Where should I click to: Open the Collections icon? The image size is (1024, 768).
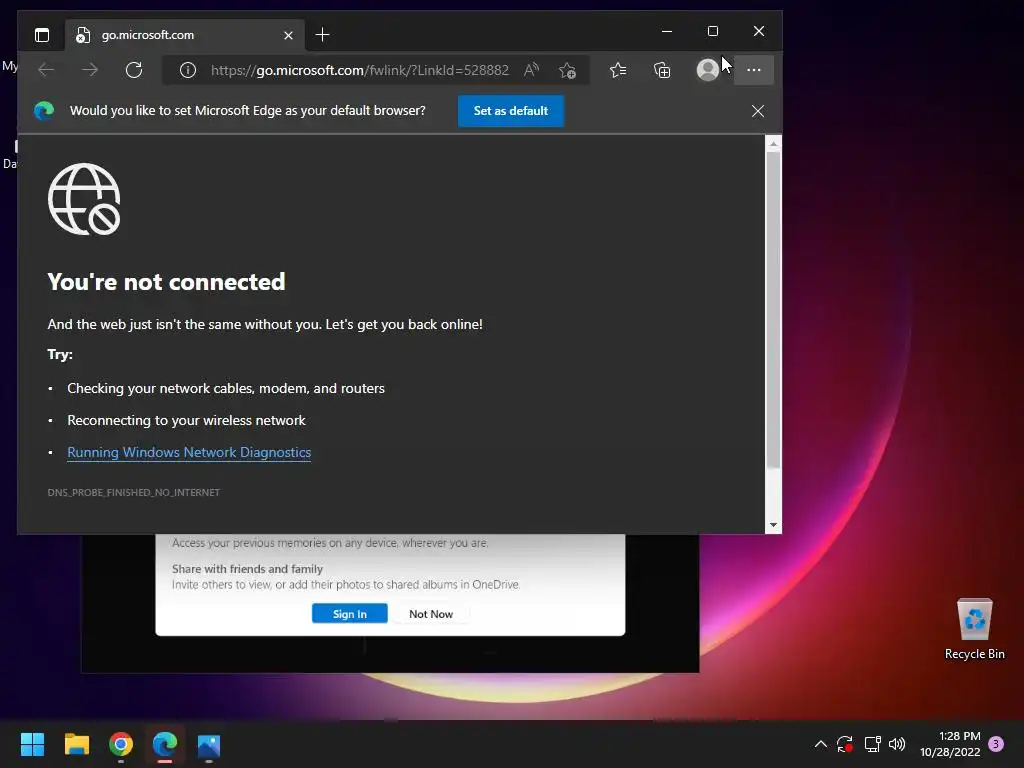(x=662, y=70)
